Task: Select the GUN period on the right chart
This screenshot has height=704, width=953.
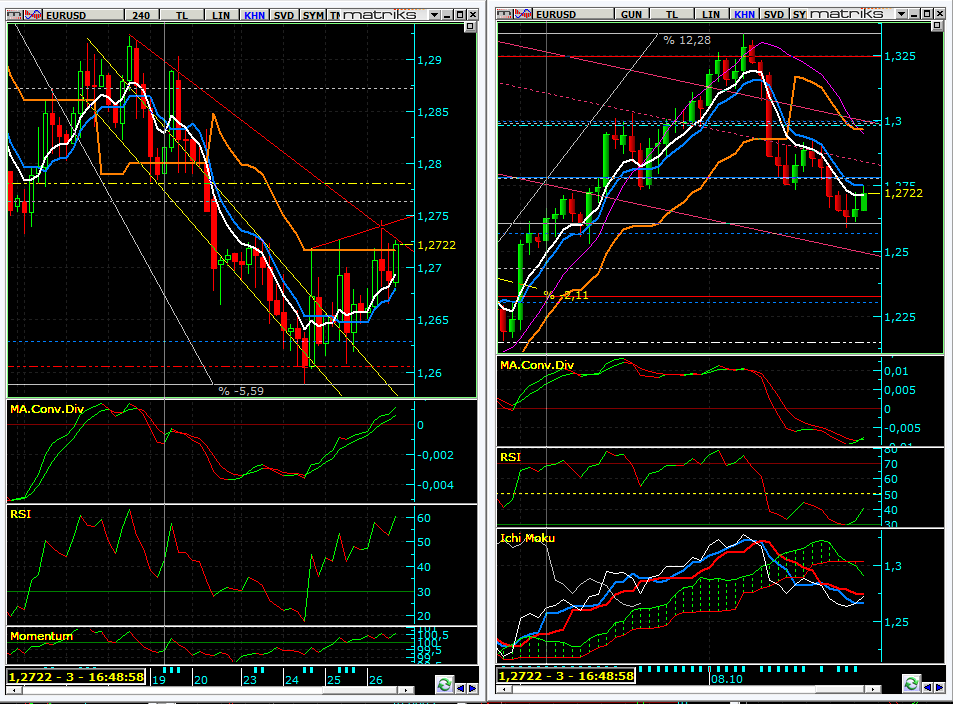Action: point(632,15)
